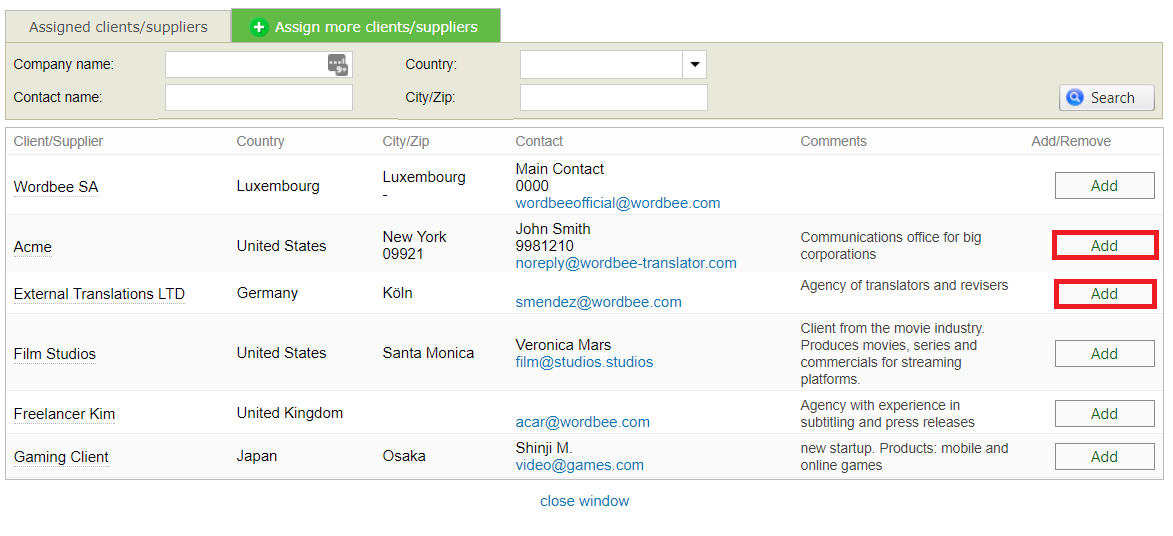Switch to Assigned clients/suppliers tab

click(x=118, y=27)
